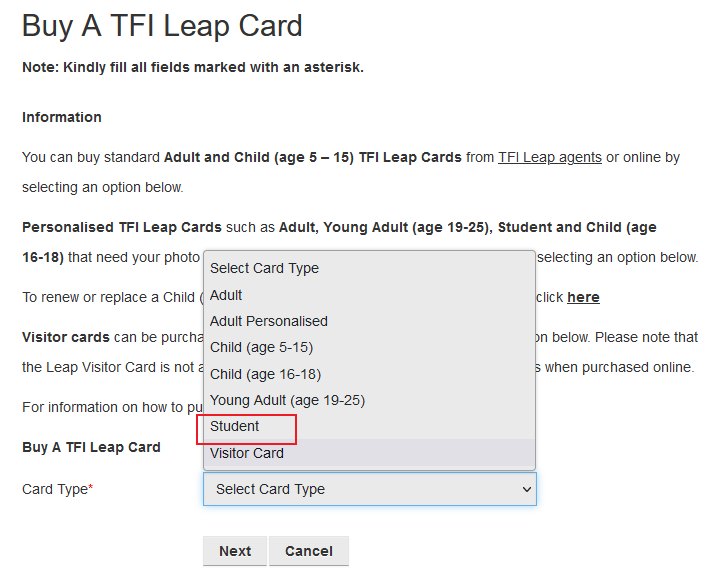
Task: Pick Adult Personalised from the list
Action: (x=268, y=321)
